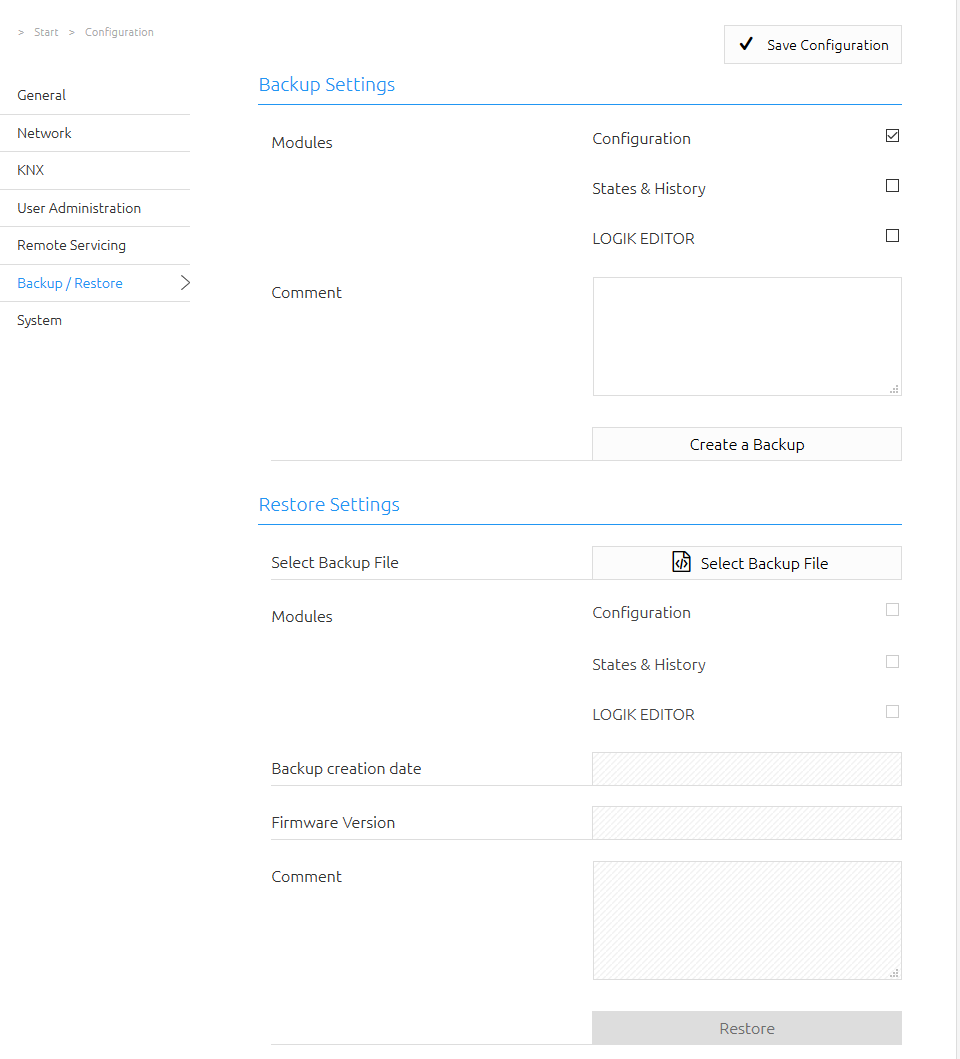This screenshot has height=1059, width=960.
Task: Open the KNX configuration page
Action: click(95, 170)
